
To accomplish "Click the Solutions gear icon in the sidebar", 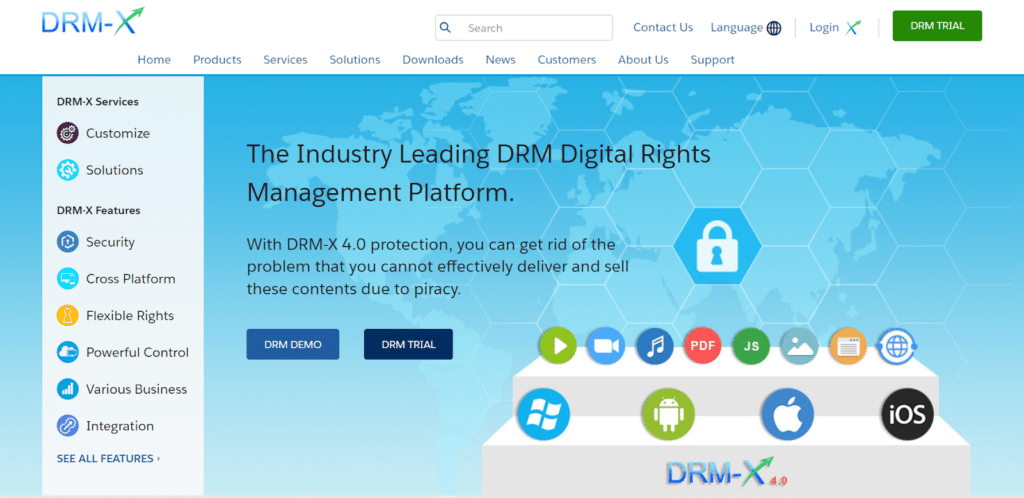I will [68, 170].
